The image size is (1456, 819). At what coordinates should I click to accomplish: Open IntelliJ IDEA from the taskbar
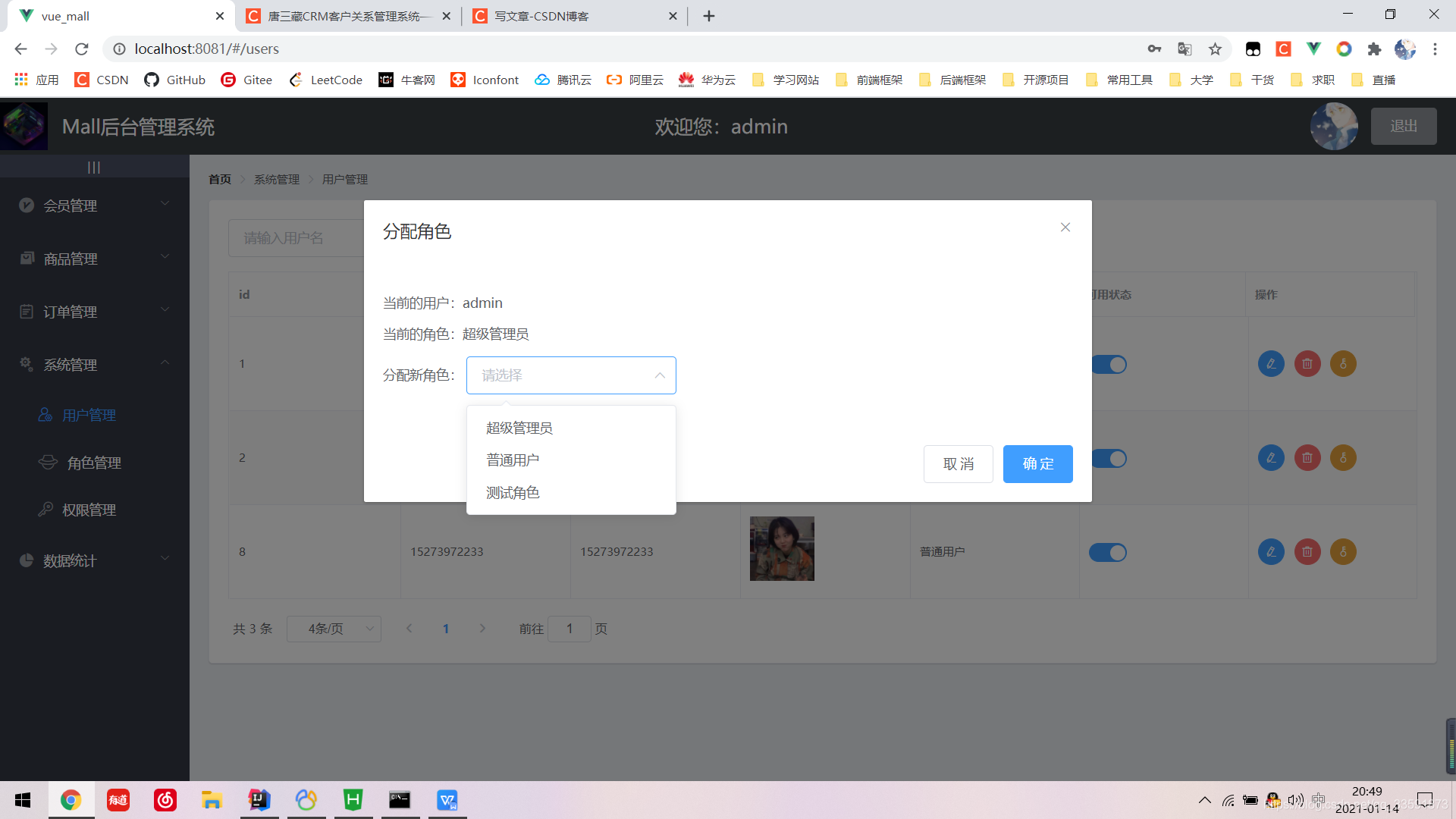tap(259, 800)
